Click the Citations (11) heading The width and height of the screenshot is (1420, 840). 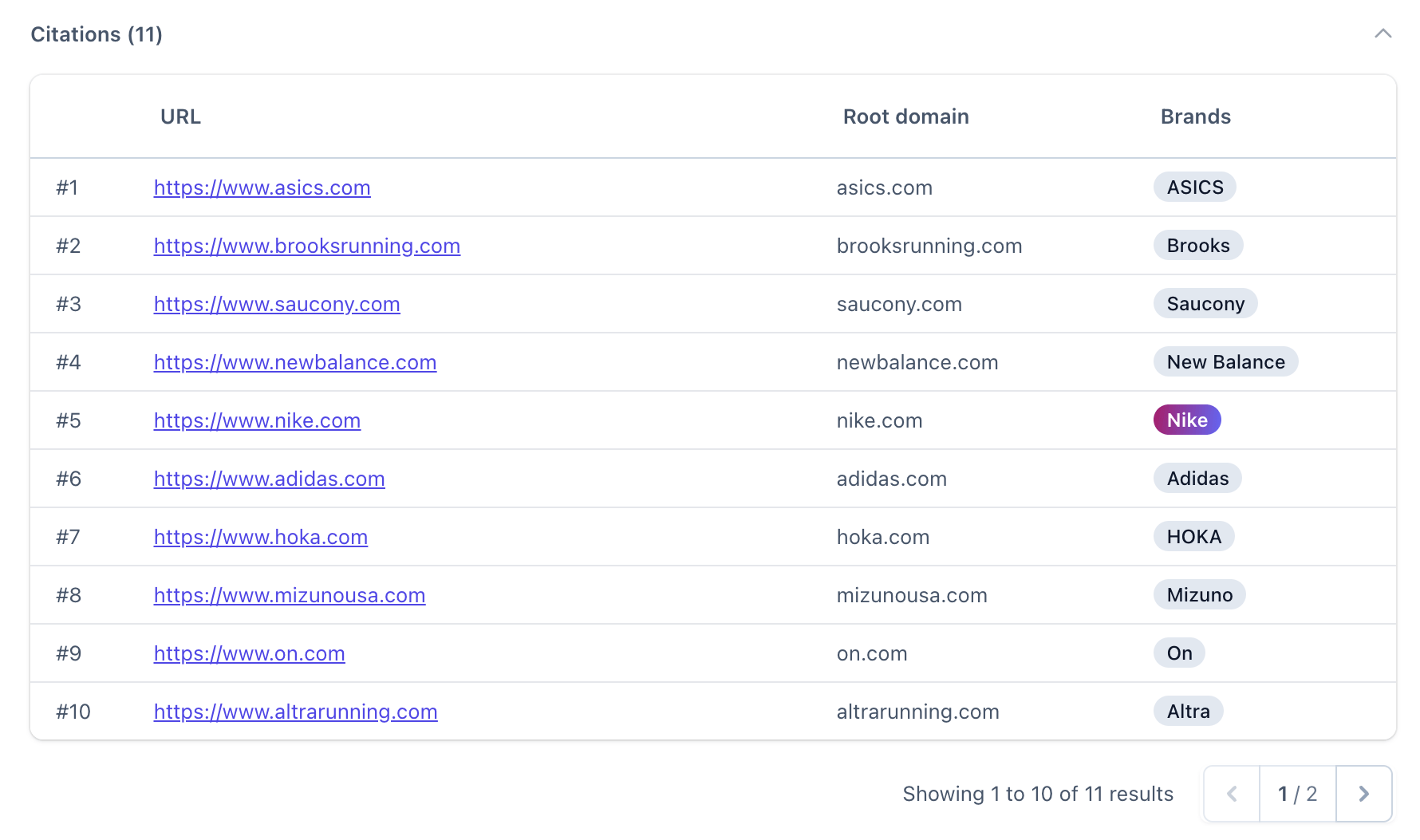pos(97,34)
